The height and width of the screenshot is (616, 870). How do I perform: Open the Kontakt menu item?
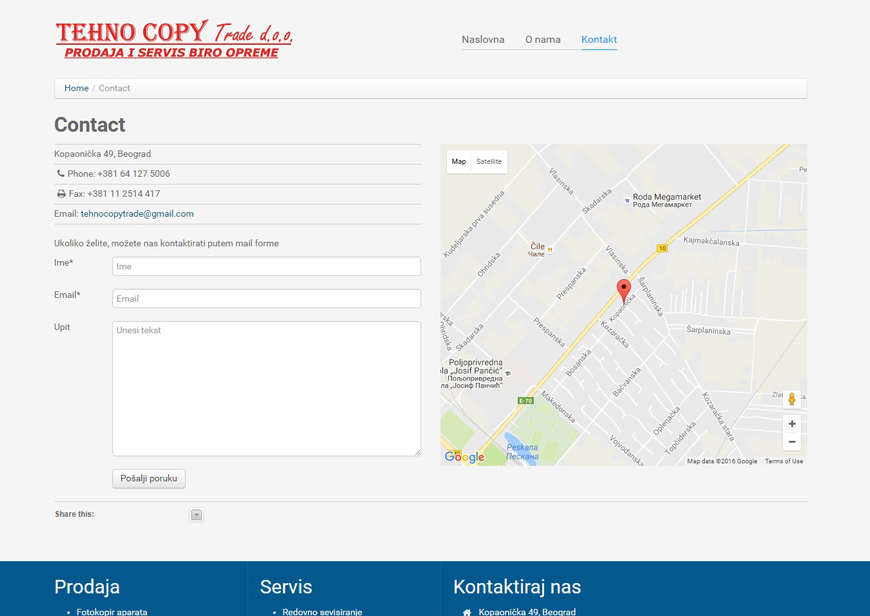click(x=599, y=40)
